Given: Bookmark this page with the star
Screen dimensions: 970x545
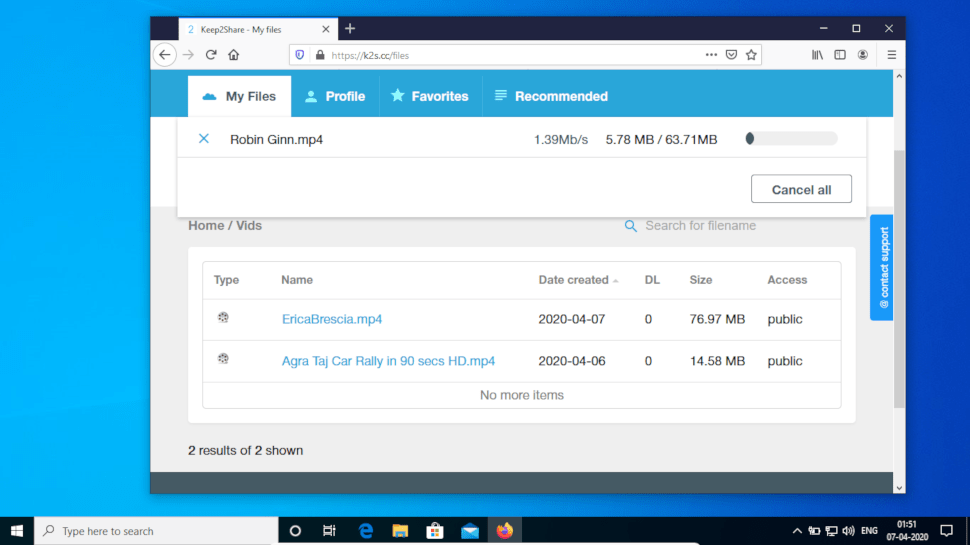Looking at the screenshot, I should pos(751,55).
